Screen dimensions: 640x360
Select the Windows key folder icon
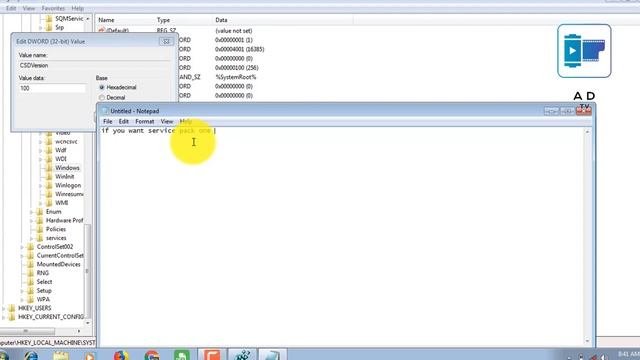pyautogui.click(x=49, y=168)
